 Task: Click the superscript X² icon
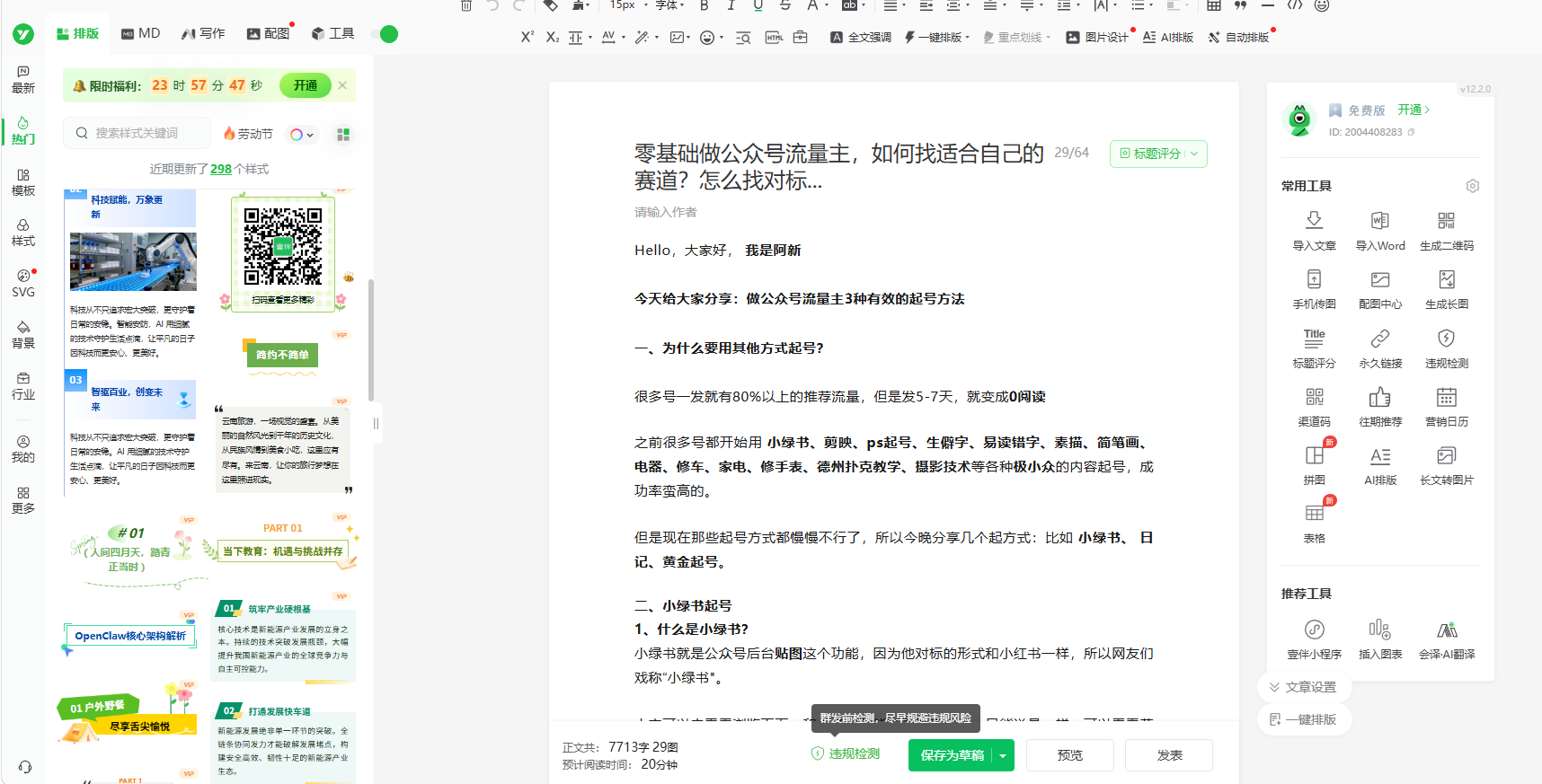click(x=527, y=37)
